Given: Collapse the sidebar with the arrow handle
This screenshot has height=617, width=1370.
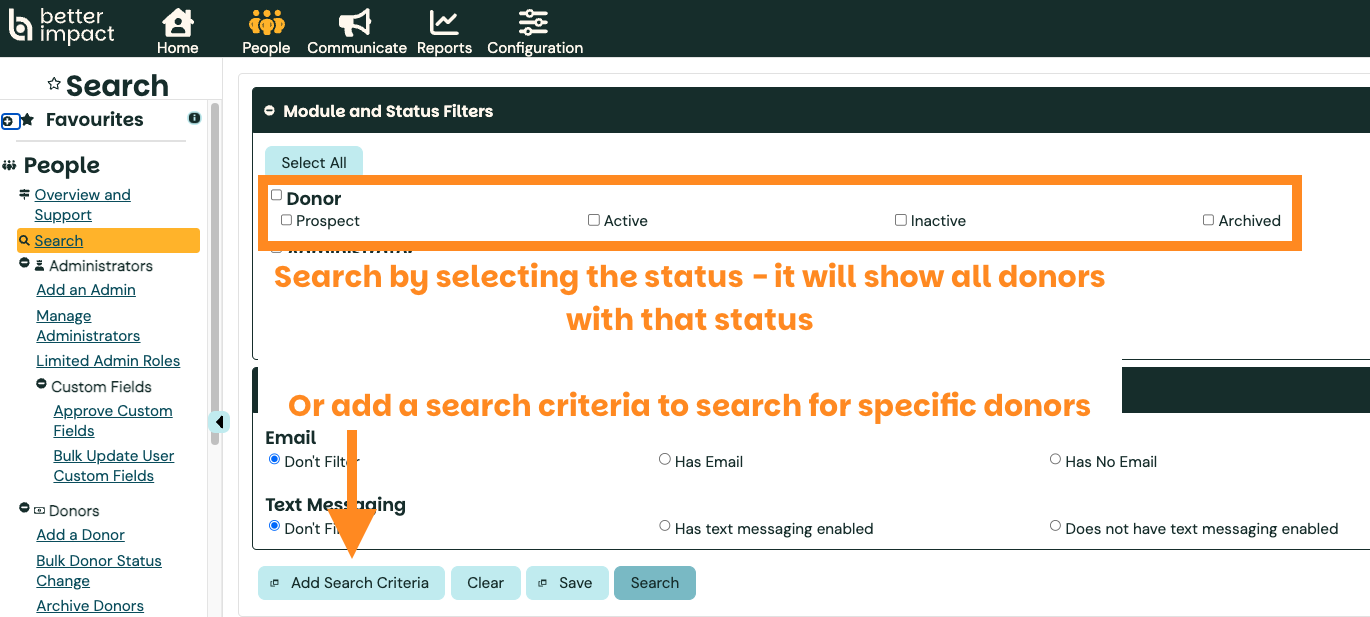Looking at the screenshot, I should click(219, 422).
